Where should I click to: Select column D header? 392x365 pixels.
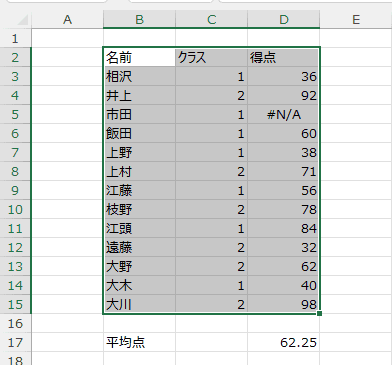[284, 20]
